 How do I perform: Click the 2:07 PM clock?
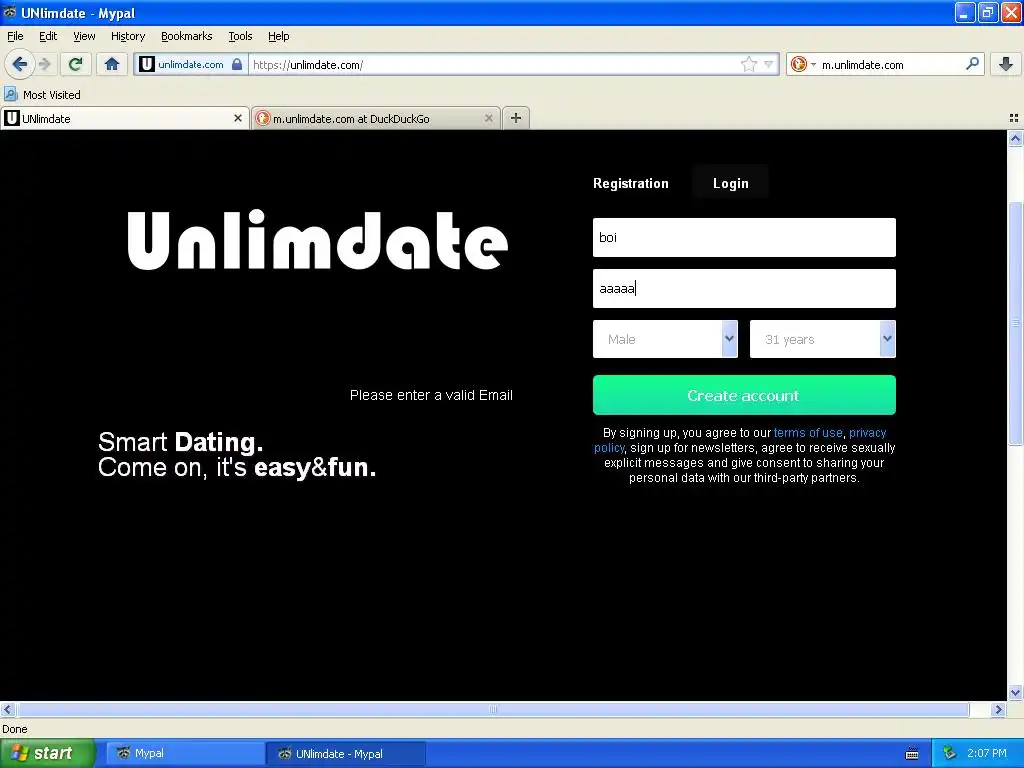[x=986, y=753]
